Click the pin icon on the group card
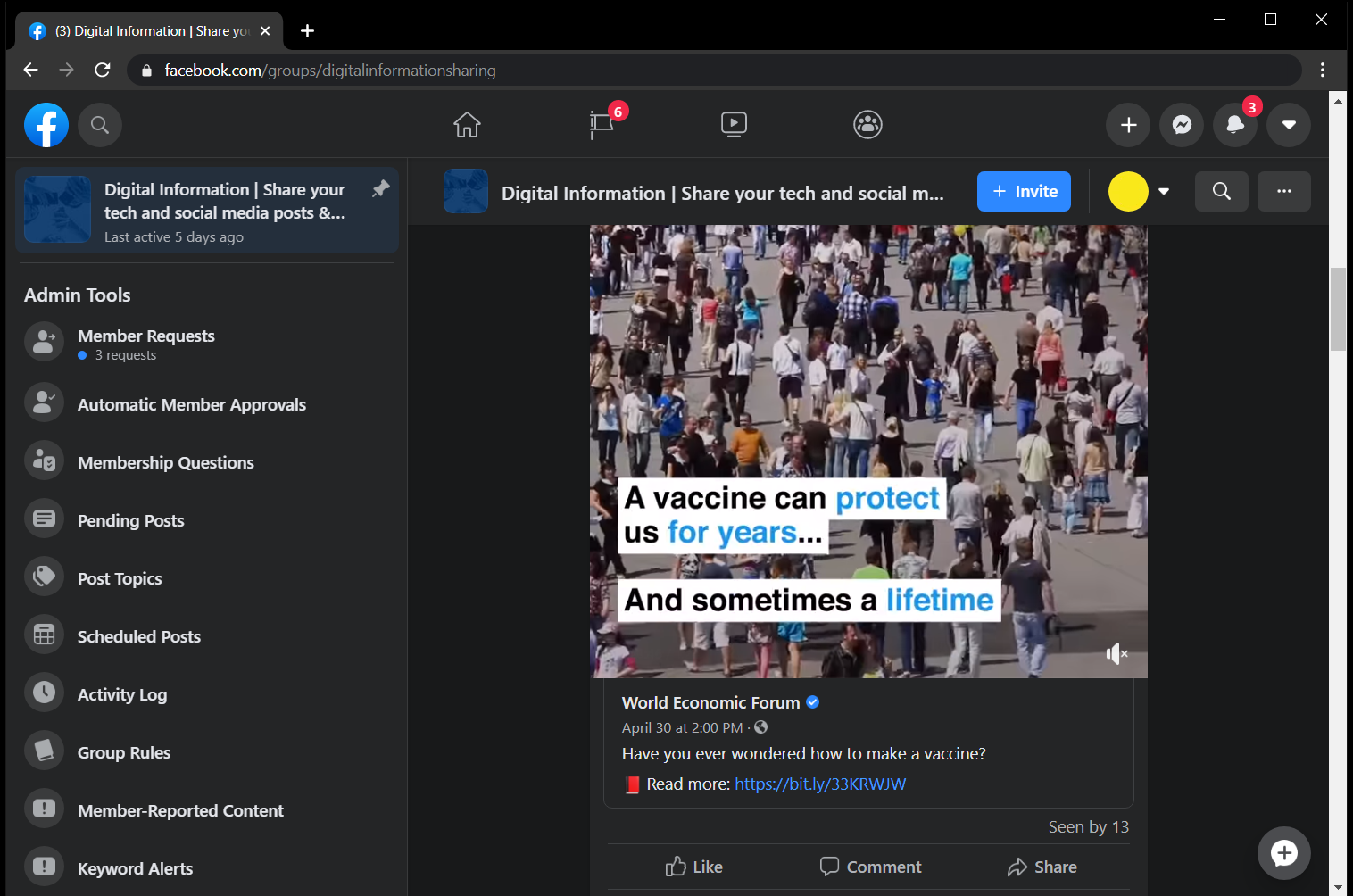 pos(381,188)
